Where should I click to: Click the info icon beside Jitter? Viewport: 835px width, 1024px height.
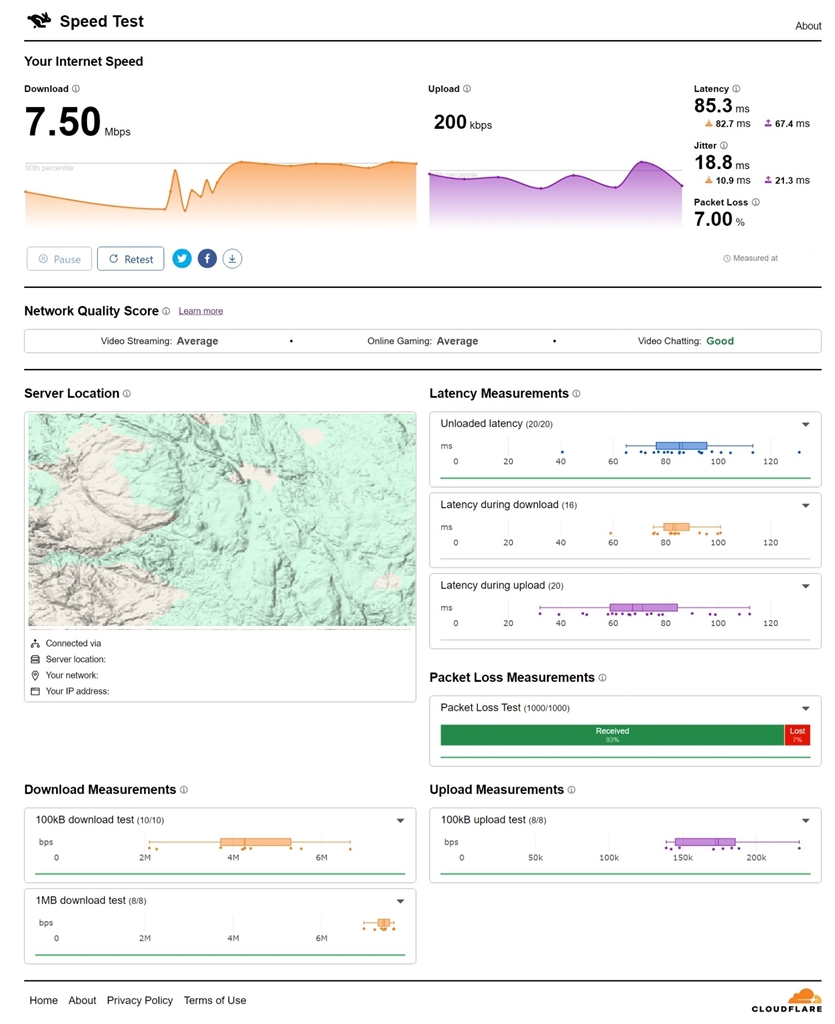click(723, 146)
